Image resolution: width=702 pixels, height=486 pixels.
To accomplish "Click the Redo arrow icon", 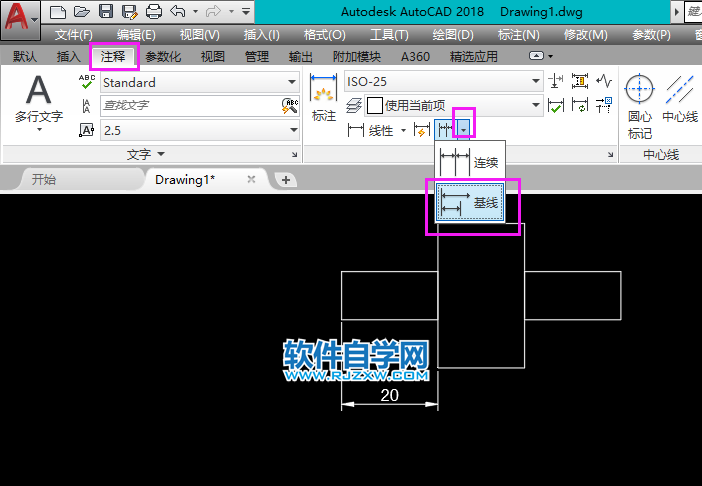I will click(x=214, y=11).
